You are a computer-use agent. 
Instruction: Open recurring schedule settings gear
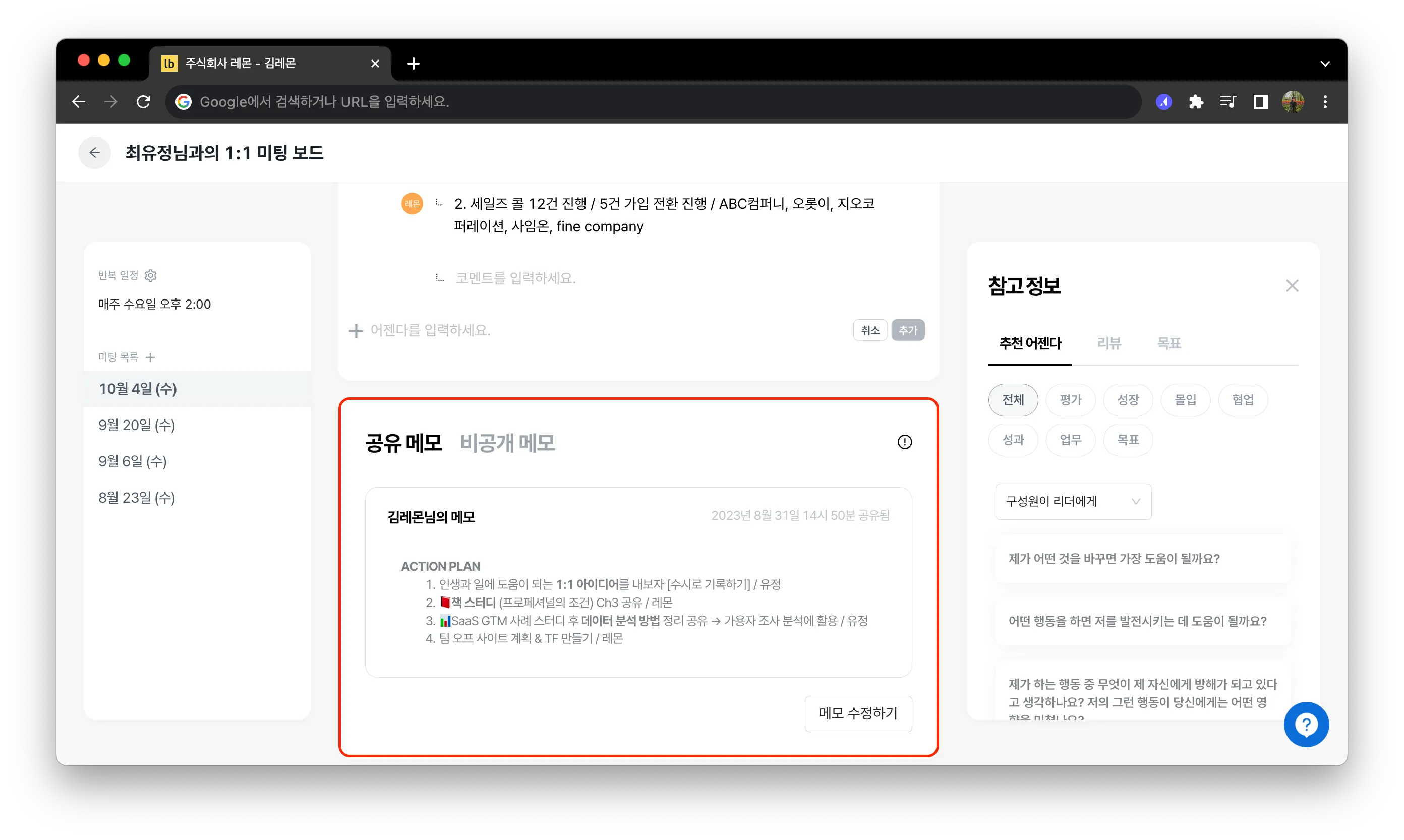pyautogui.click(x=151, y=276)
